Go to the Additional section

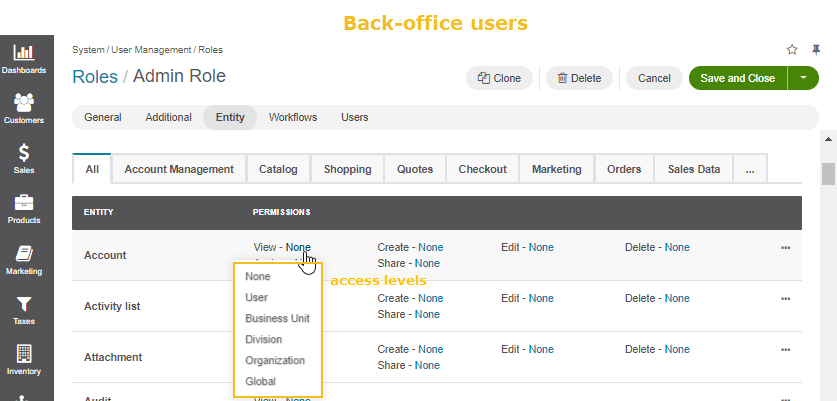pyautogui.click(x=169, y=117)
